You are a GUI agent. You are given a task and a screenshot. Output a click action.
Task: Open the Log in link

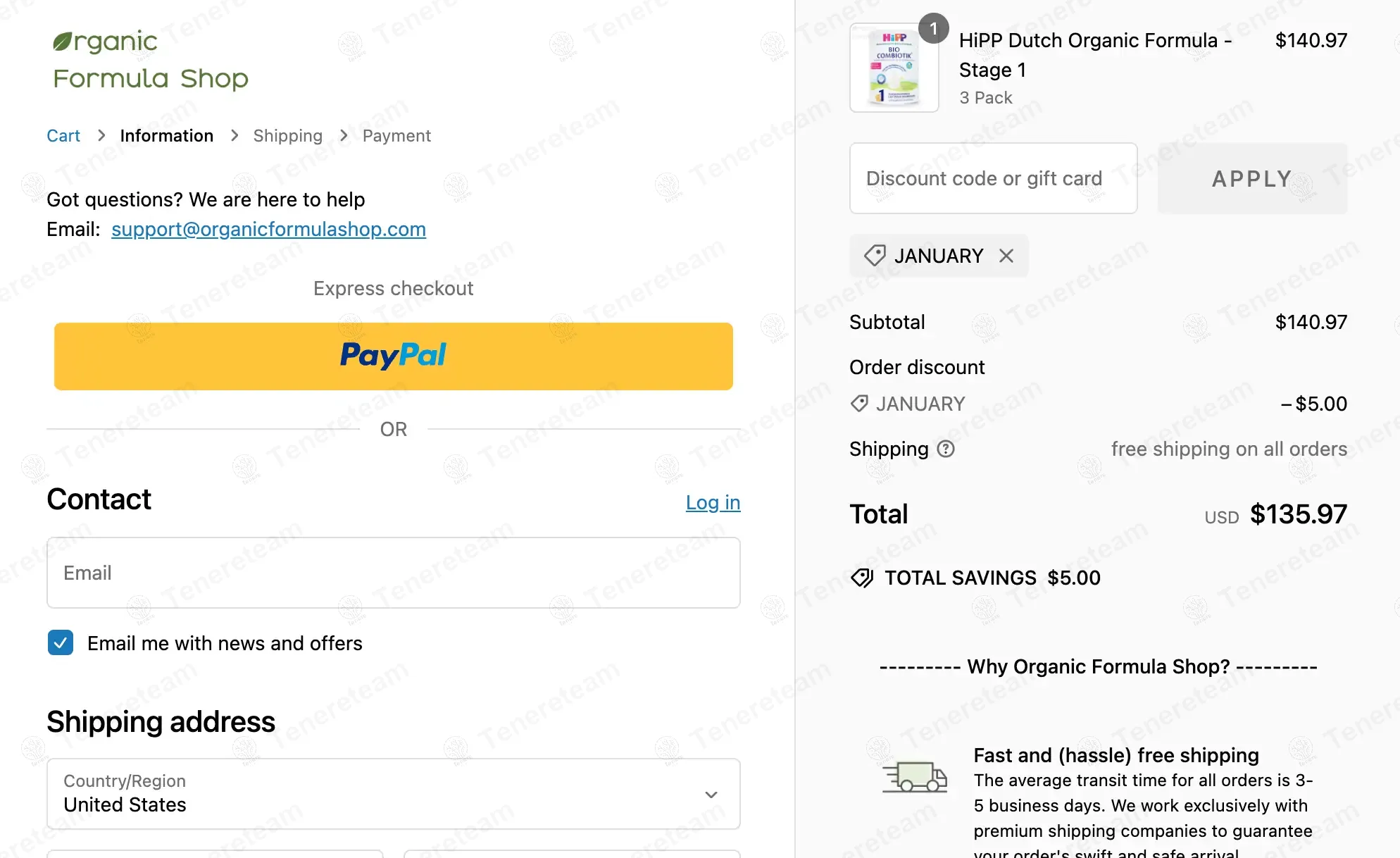[x=713, y=502]
